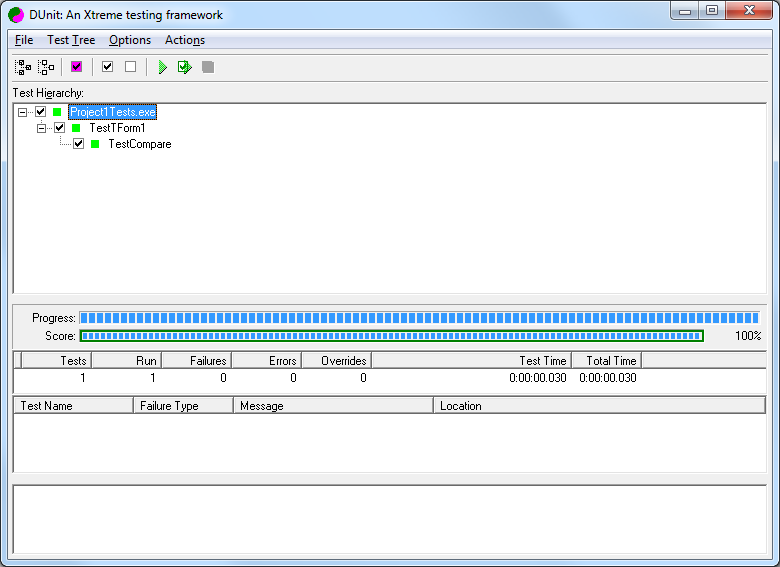The image size is (780, 567).
Task: Click the Total Time column header
Action: coord(607,361)
